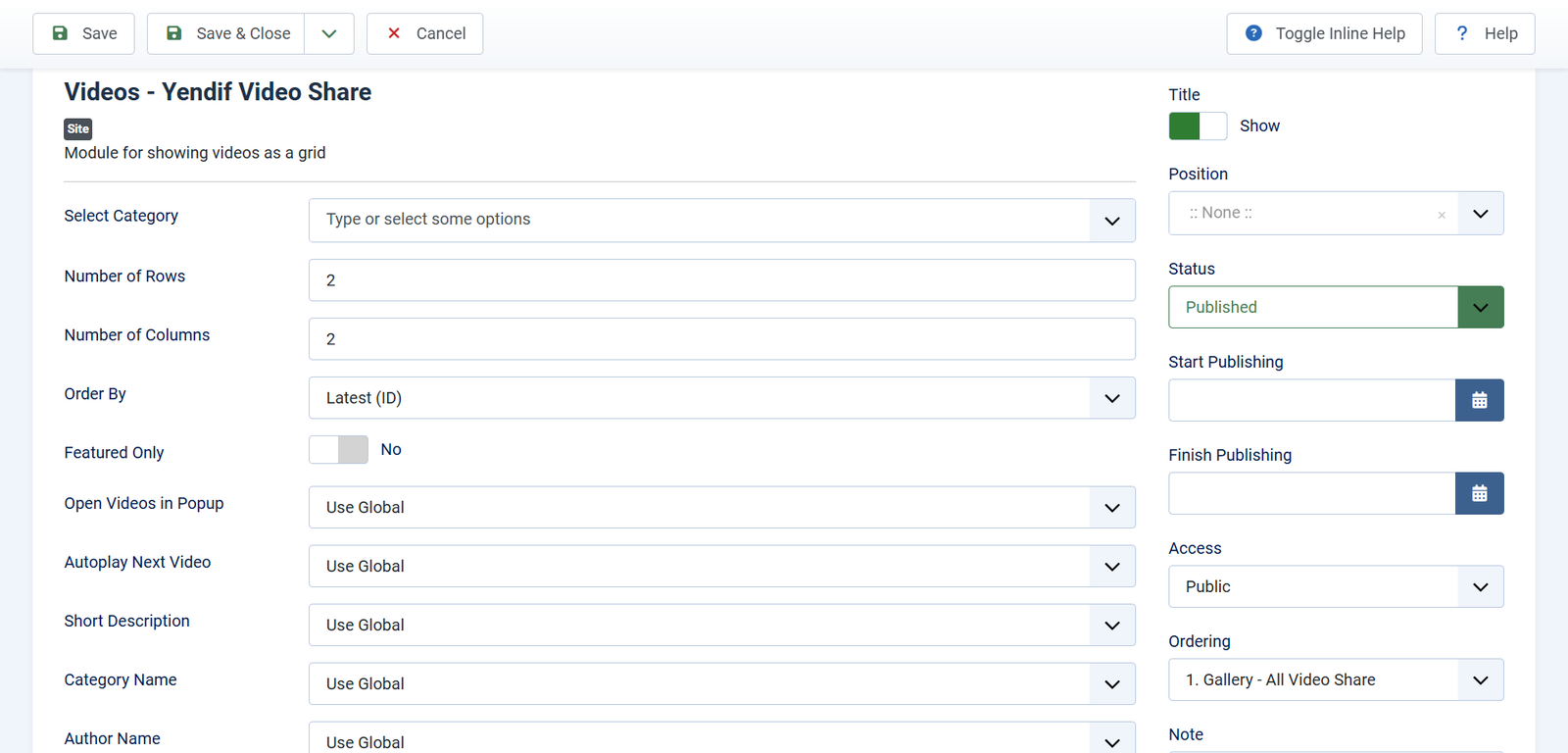This screenshot has width=1568, height=753.
Task: Open the Access dropdown
Action: pos(1336,586)
